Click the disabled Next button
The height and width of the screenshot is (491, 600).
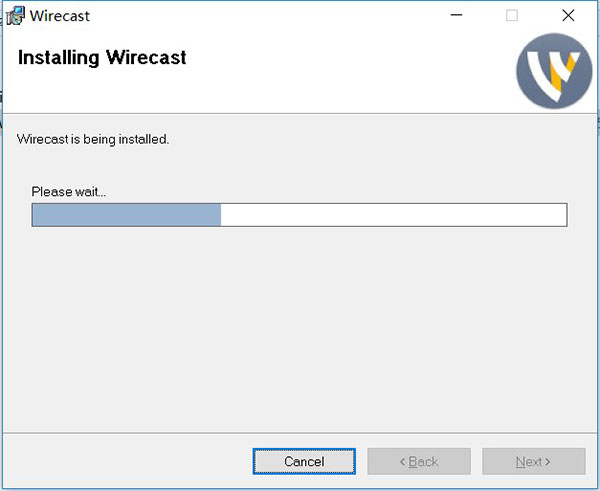pos(534,461)
